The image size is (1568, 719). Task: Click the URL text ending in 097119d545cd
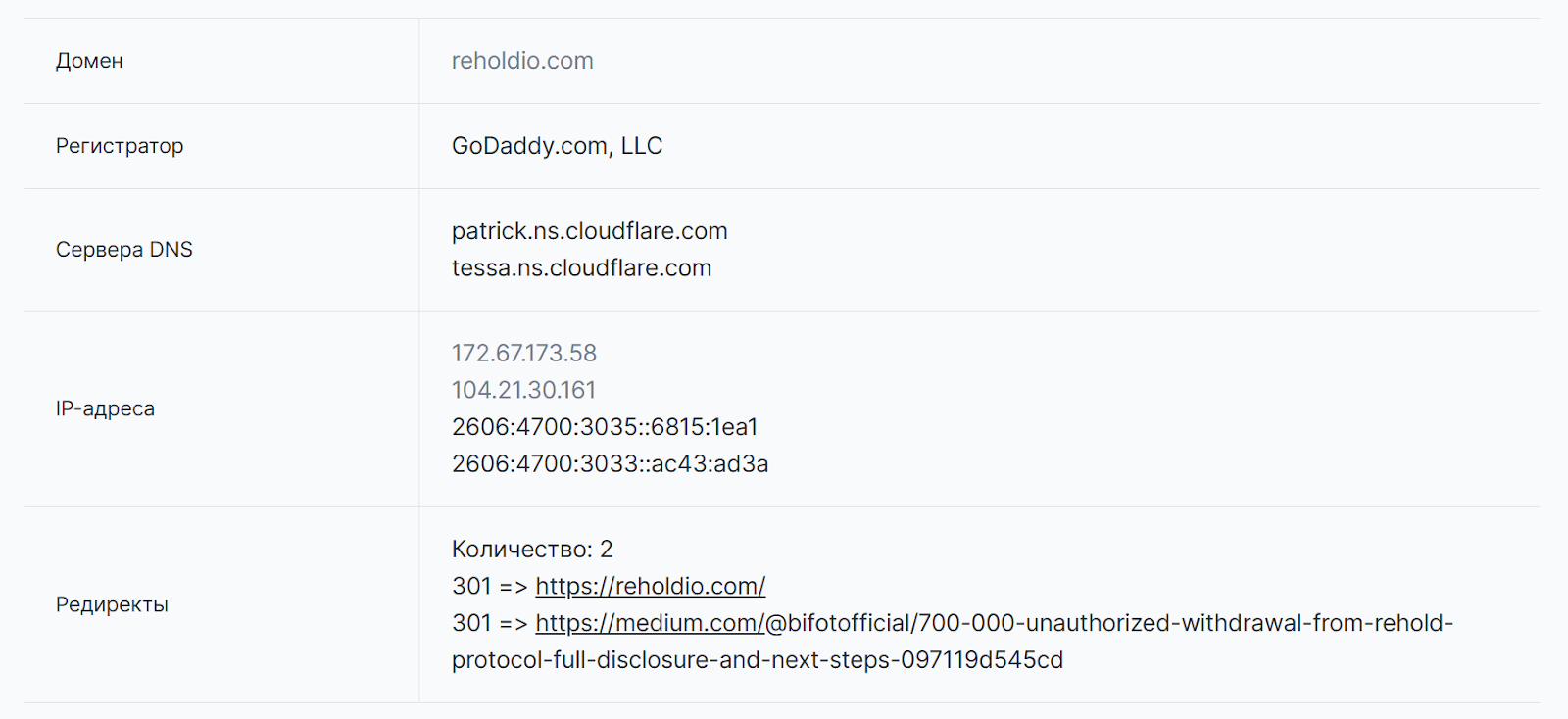point(757,660)
